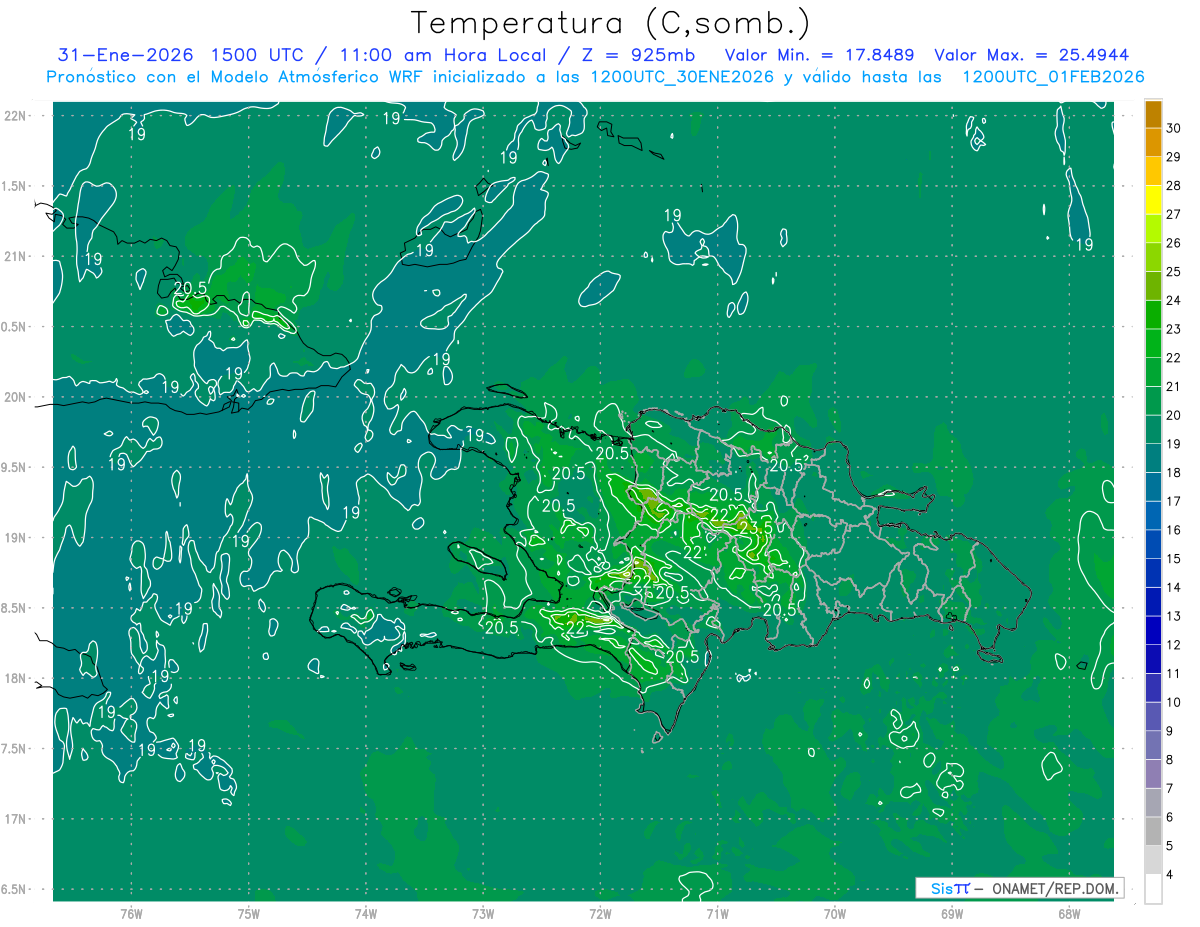This screenshot has height=927, width=1200.
Task: Click the "18N" latitude axis label
Action: (17, 678)
